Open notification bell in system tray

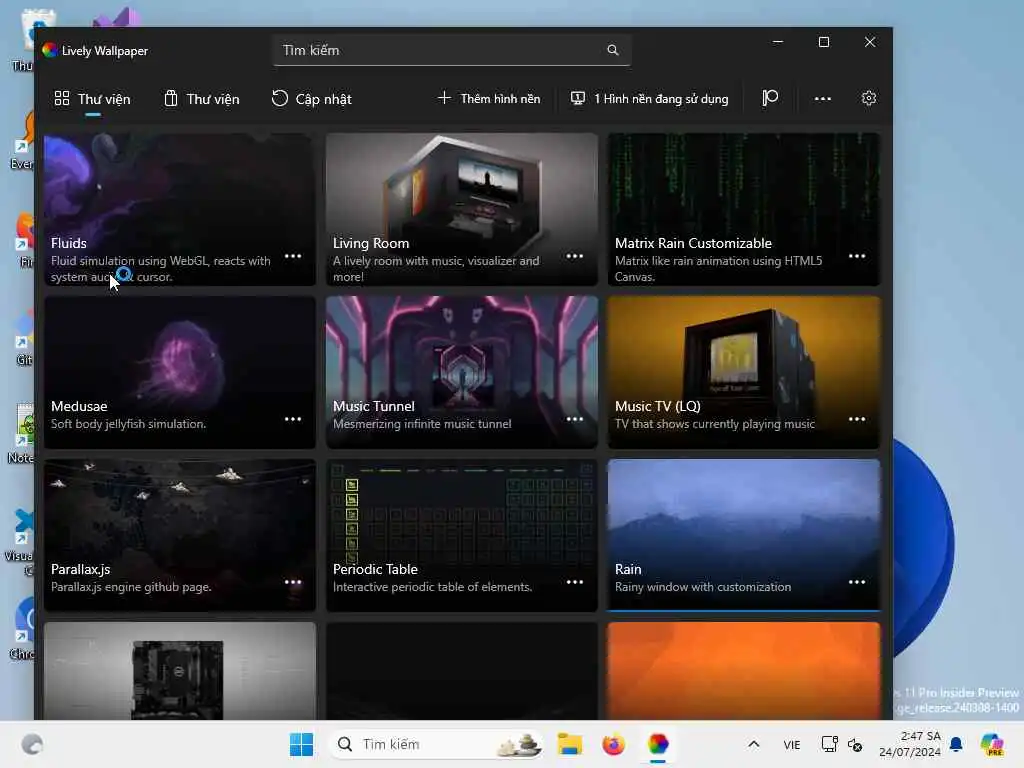(x=956, y=744)
